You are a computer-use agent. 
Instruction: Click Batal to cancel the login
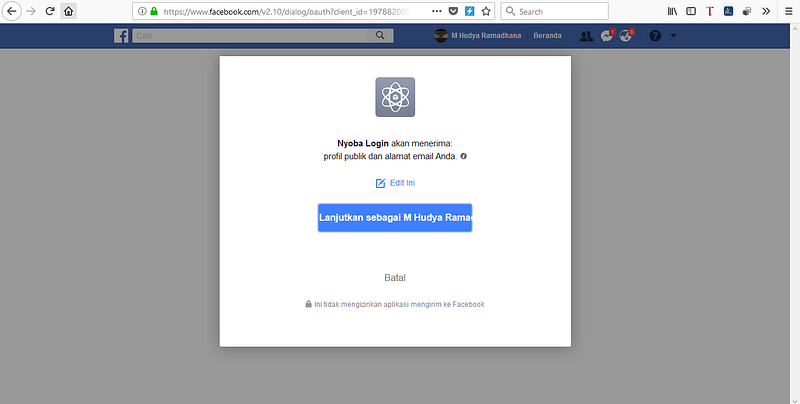[x=395, y=277]
